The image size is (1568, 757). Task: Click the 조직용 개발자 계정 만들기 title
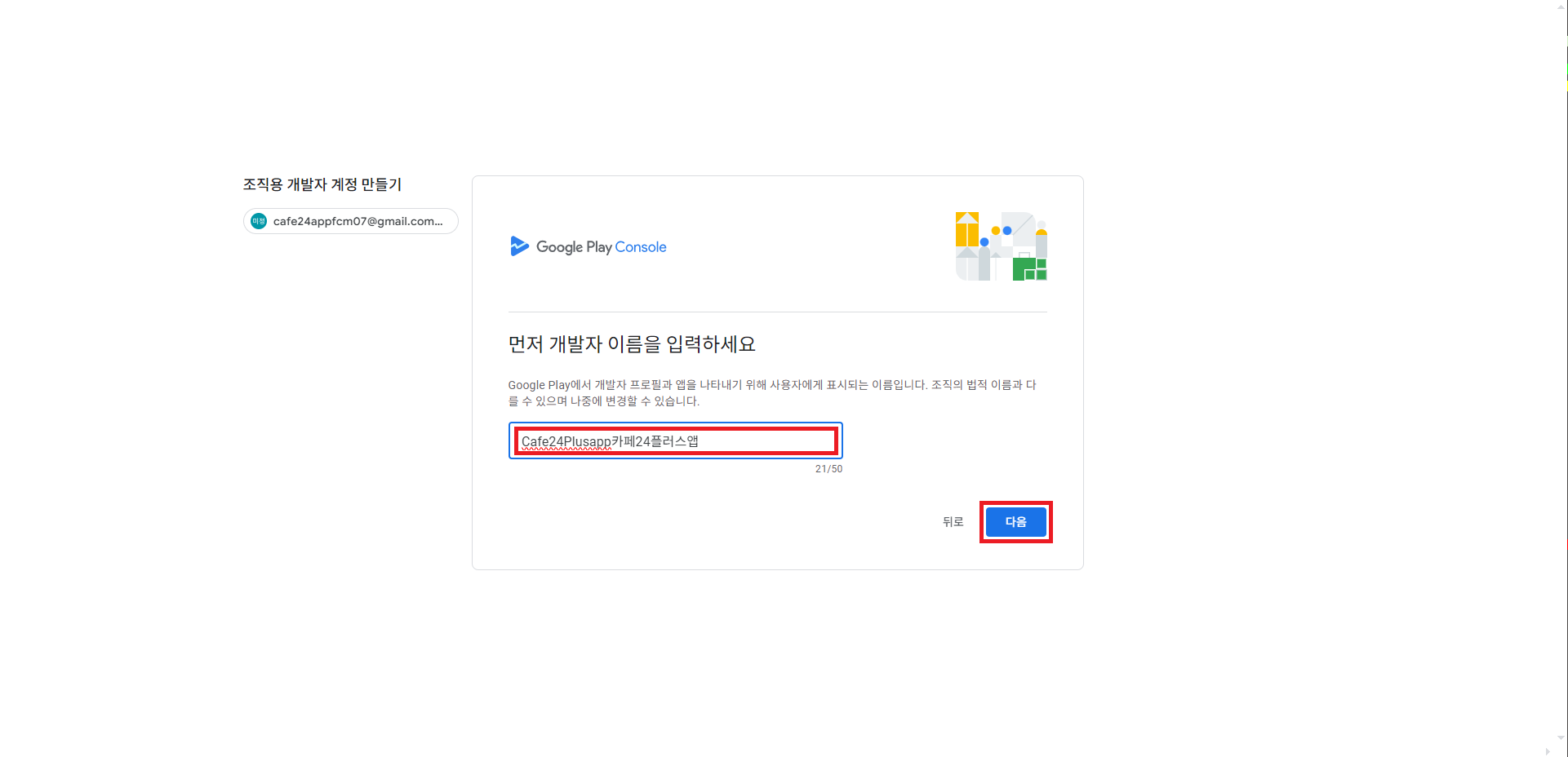(322, 184)
